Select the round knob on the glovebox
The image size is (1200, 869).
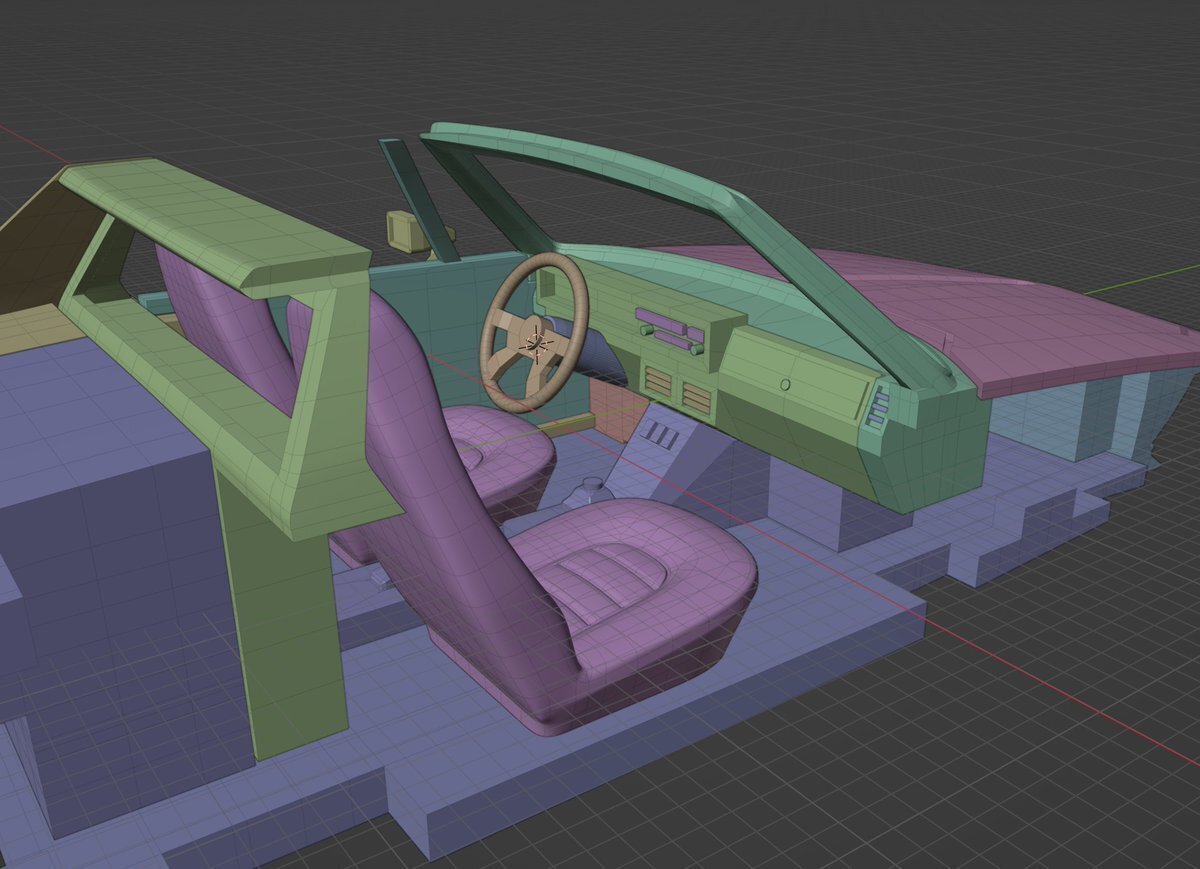coord(785,384)
